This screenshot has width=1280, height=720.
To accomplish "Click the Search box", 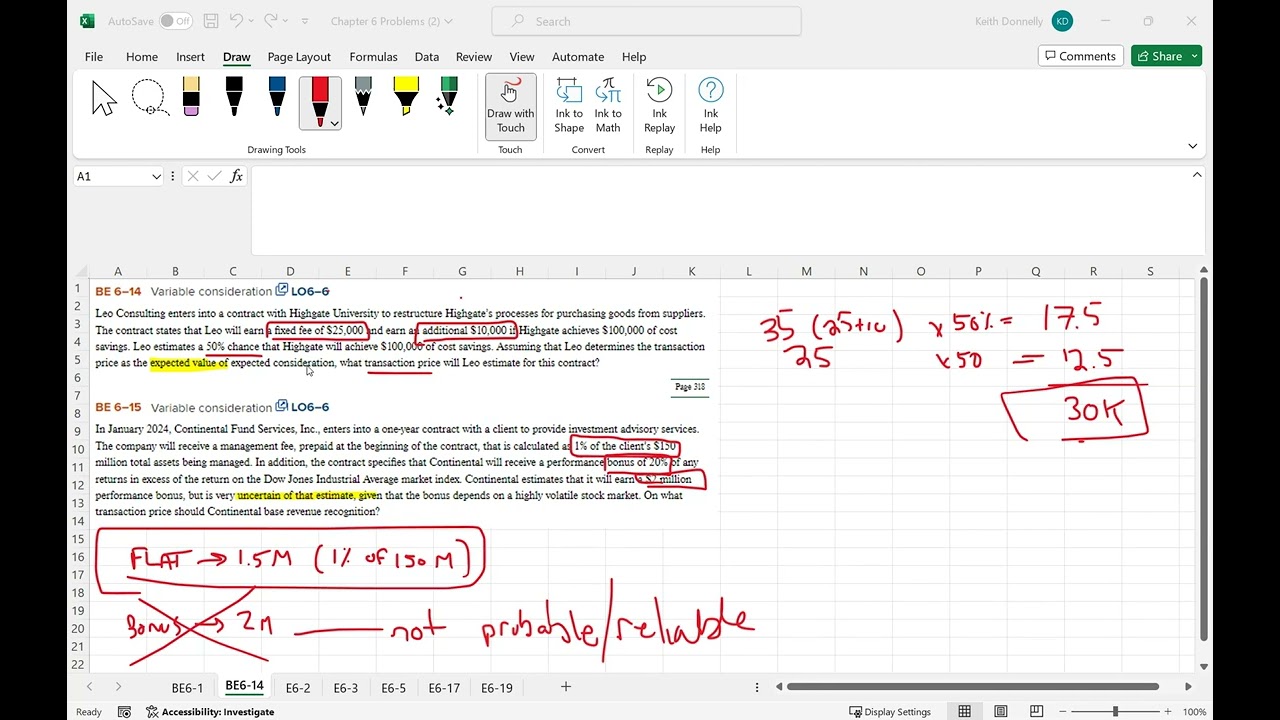I will 646,21.
